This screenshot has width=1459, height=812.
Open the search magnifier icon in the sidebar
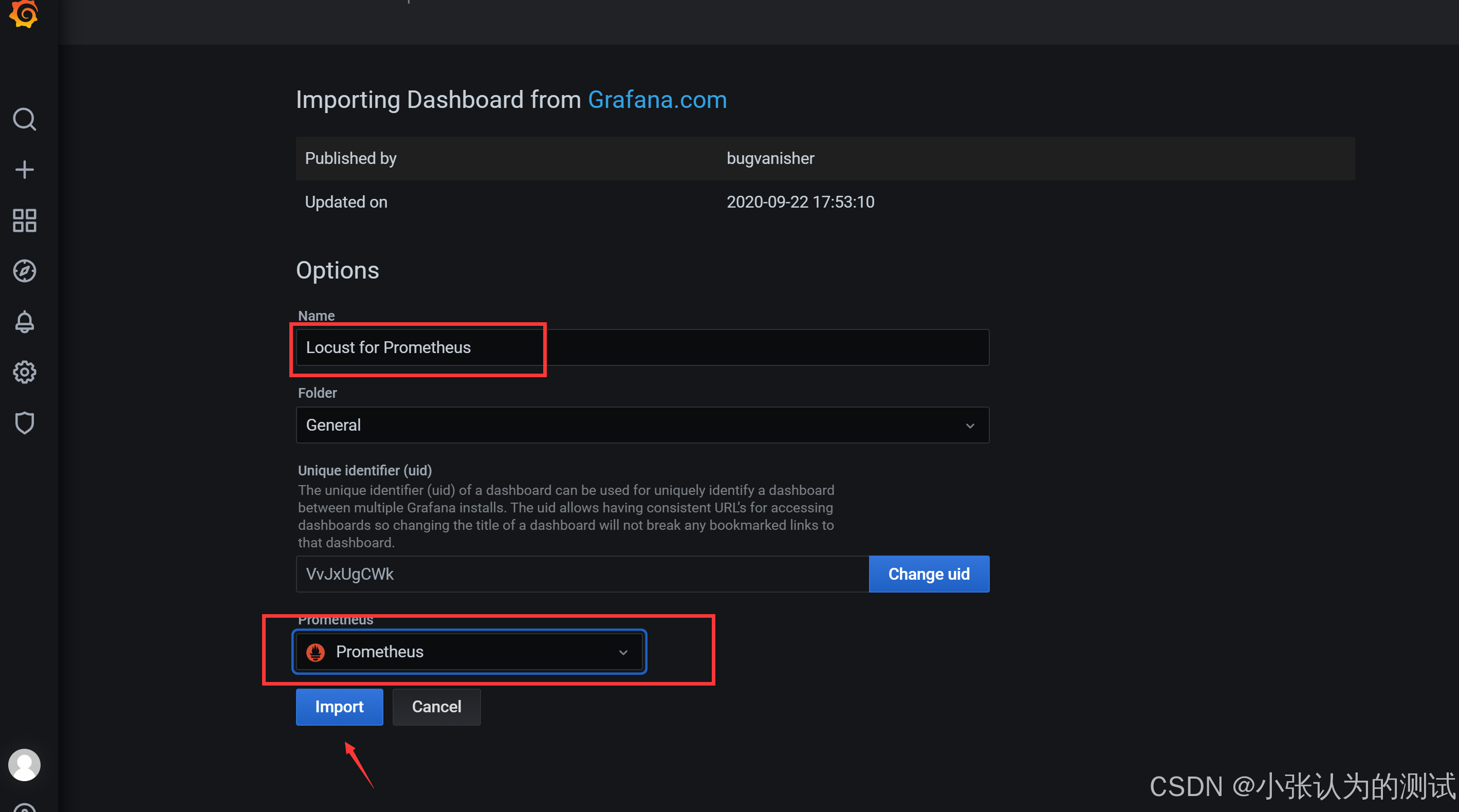(x=24, y=119)
